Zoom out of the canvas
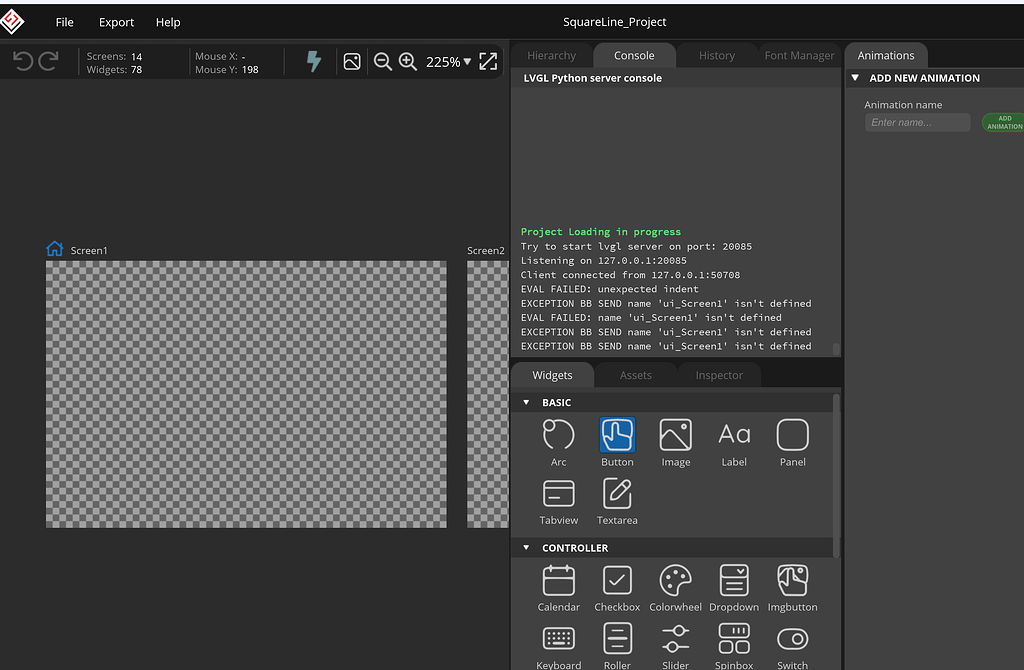This screenshot has height=670, width=1024. coord(383,61)
